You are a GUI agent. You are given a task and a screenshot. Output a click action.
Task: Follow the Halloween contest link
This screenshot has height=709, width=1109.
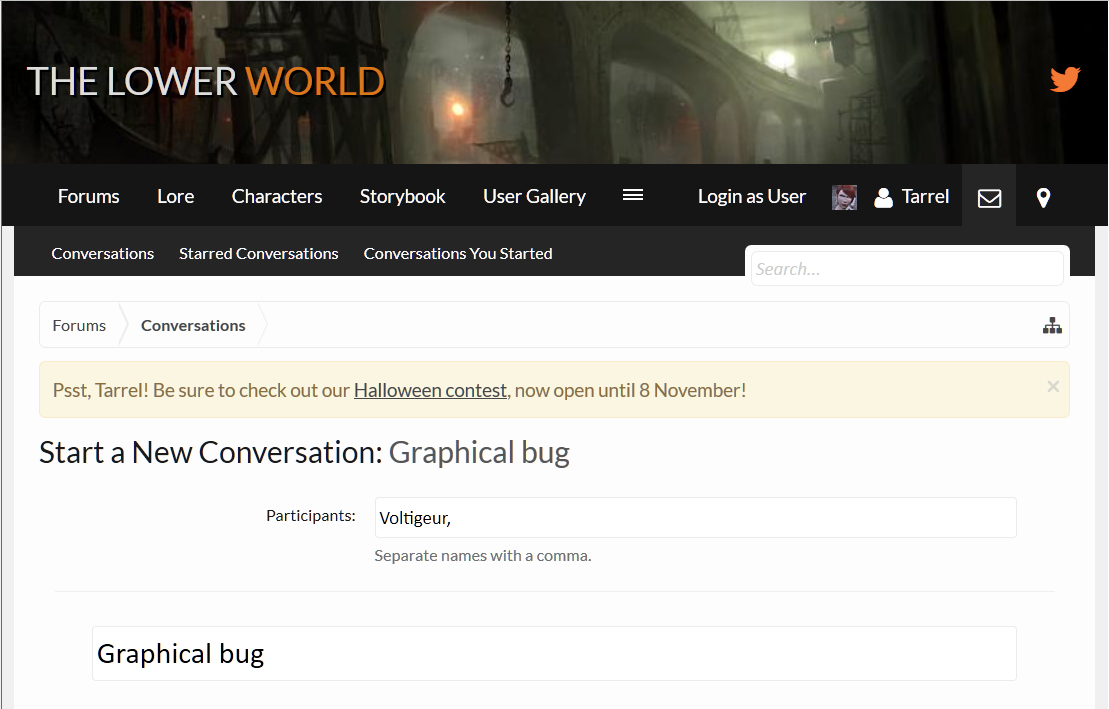point(430,391)
